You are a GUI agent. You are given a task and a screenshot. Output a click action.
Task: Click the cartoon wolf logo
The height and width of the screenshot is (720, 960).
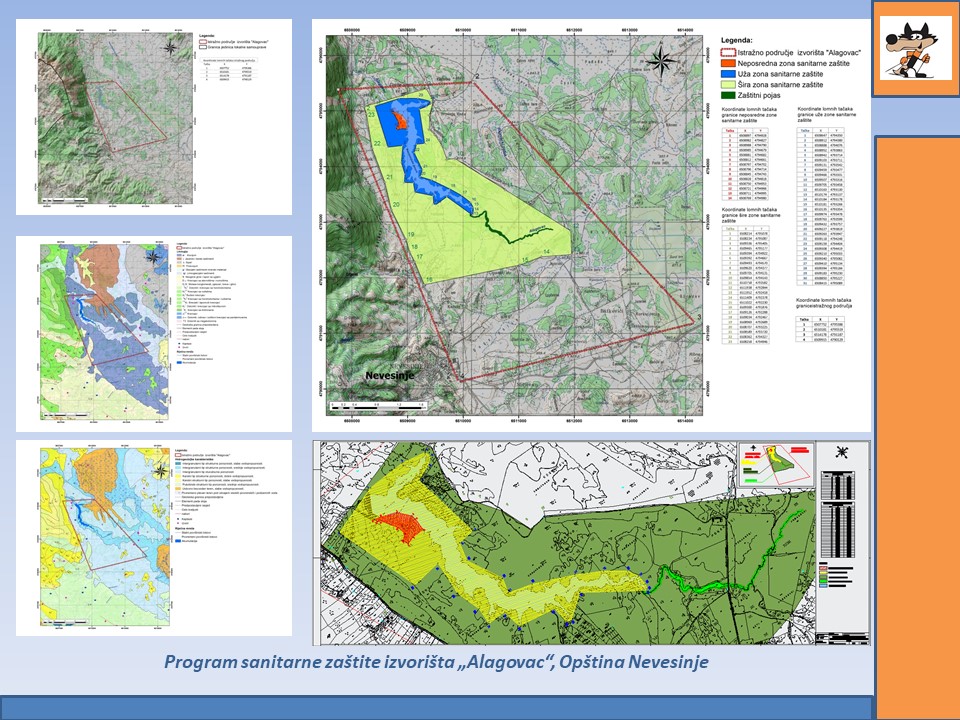[x=915, y=47]
